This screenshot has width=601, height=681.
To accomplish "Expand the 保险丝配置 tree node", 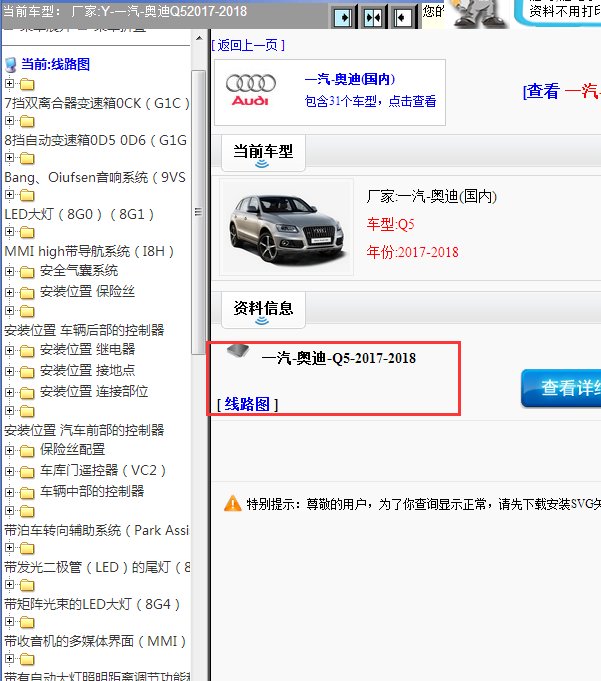I will 9,450.
